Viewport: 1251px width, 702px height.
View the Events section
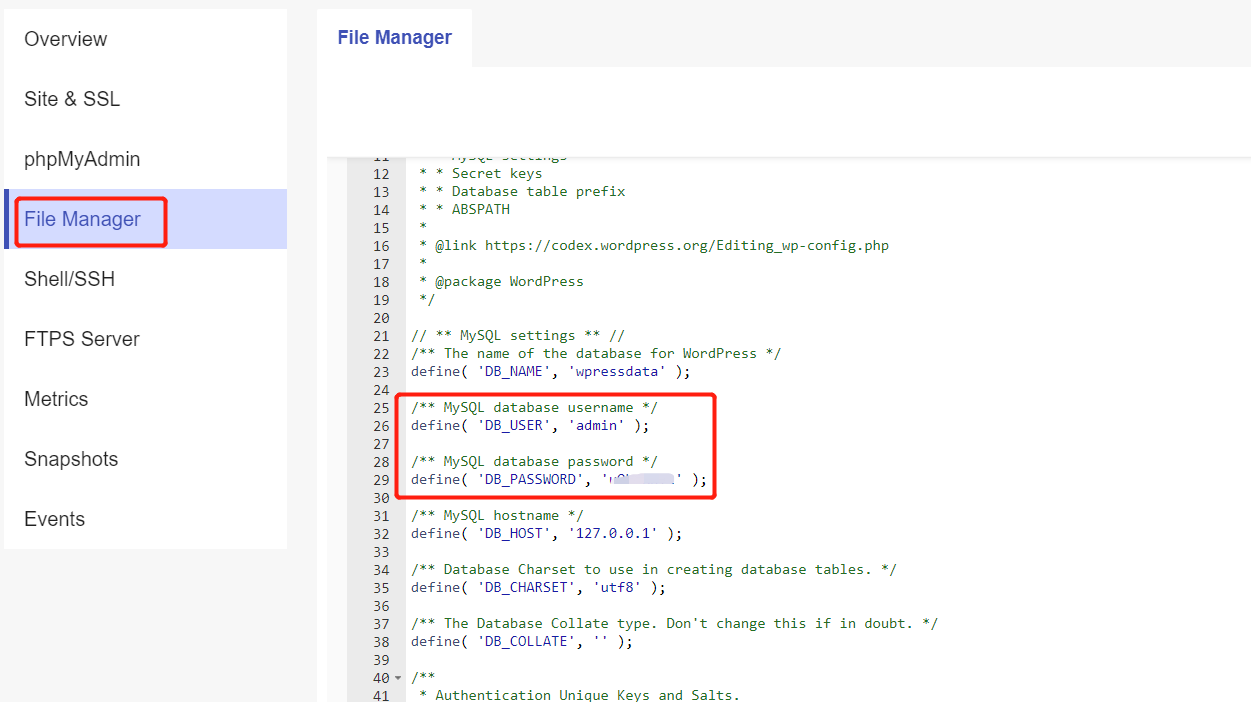click(145, 519)
